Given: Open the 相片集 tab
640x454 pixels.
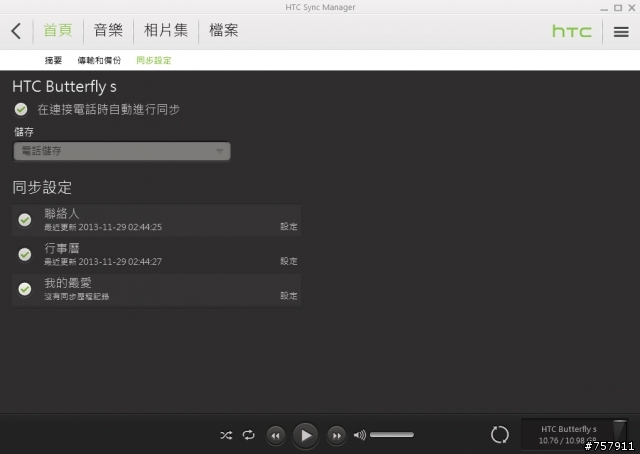Looking at the screenshot, I should coord(166,30).
